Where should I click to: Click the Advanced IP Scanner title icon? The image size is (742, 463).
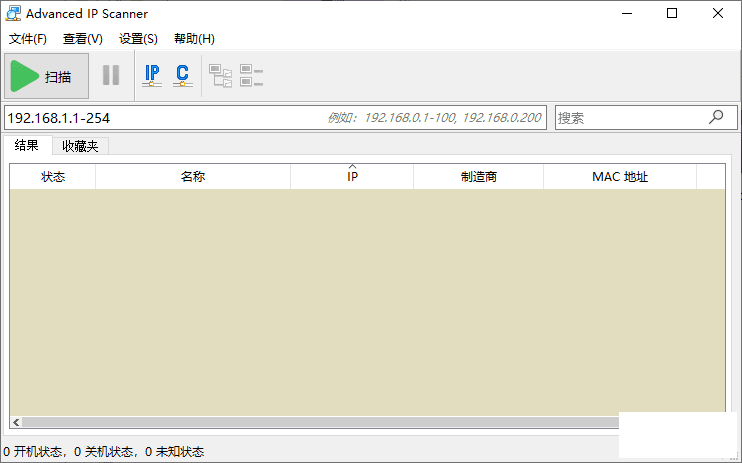tap(13, 14)
